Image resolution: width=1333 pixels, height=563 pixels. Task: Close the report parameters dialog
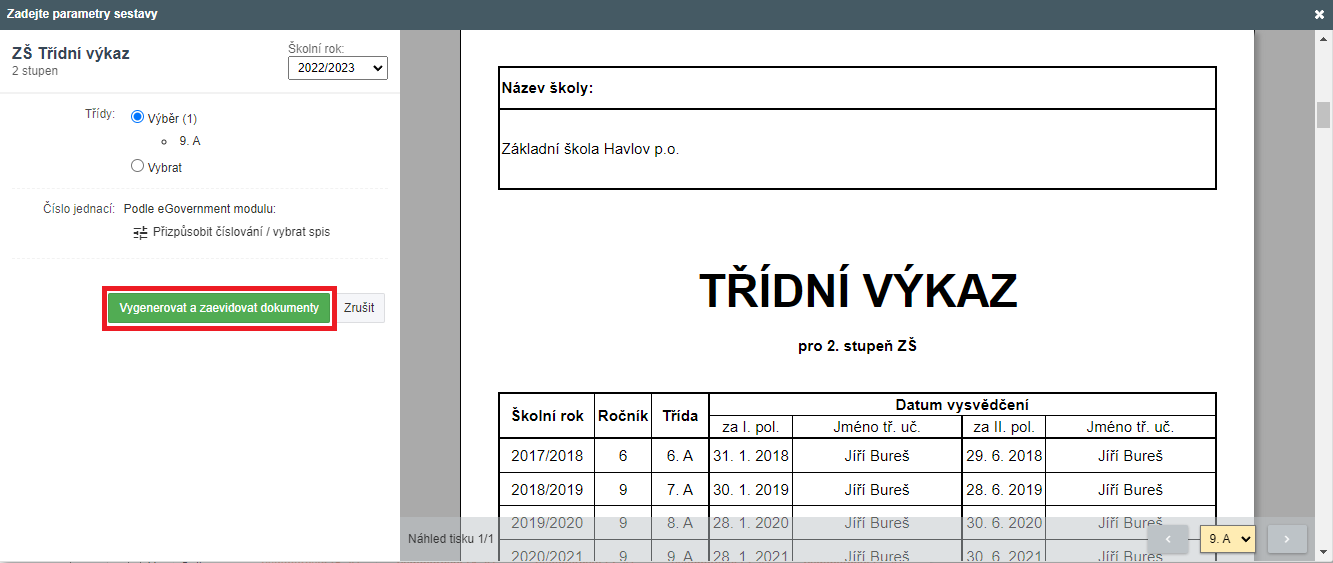(x=1319, y=14)
